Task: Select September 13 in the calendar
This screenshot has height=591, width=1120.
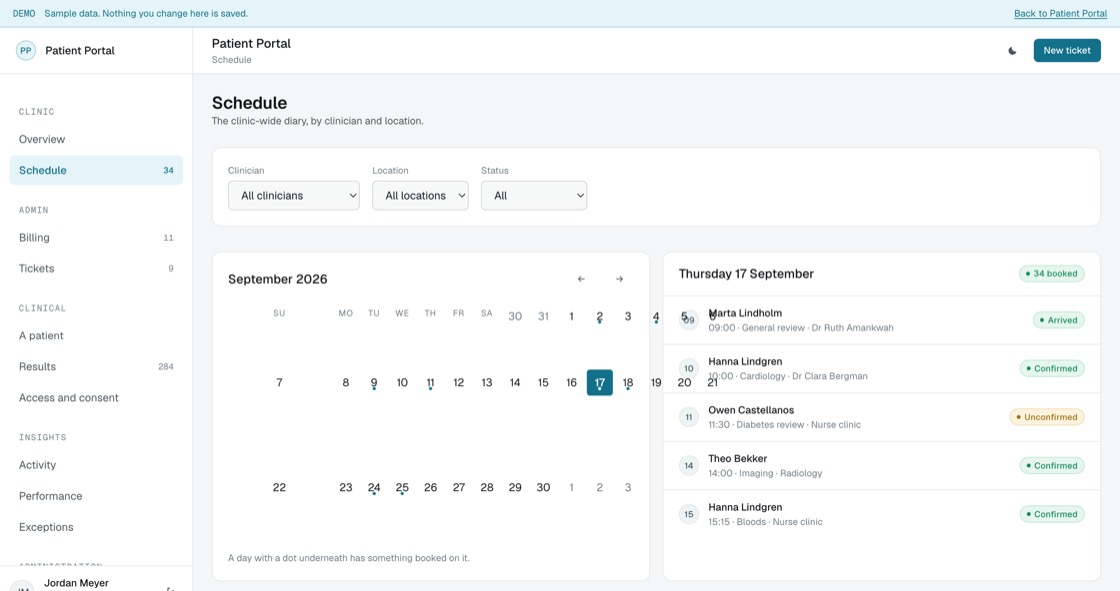Action: [x=486, y=382]
